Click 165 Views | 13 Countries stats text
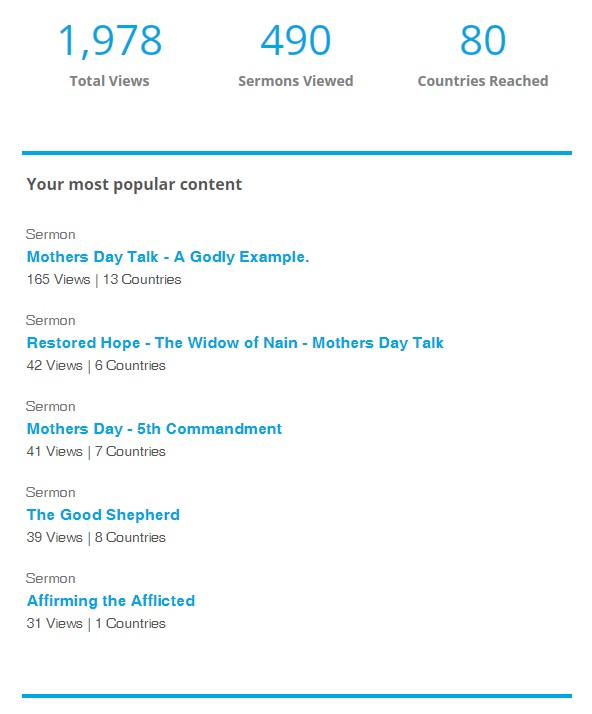592x714 pixels. [104, 279]
